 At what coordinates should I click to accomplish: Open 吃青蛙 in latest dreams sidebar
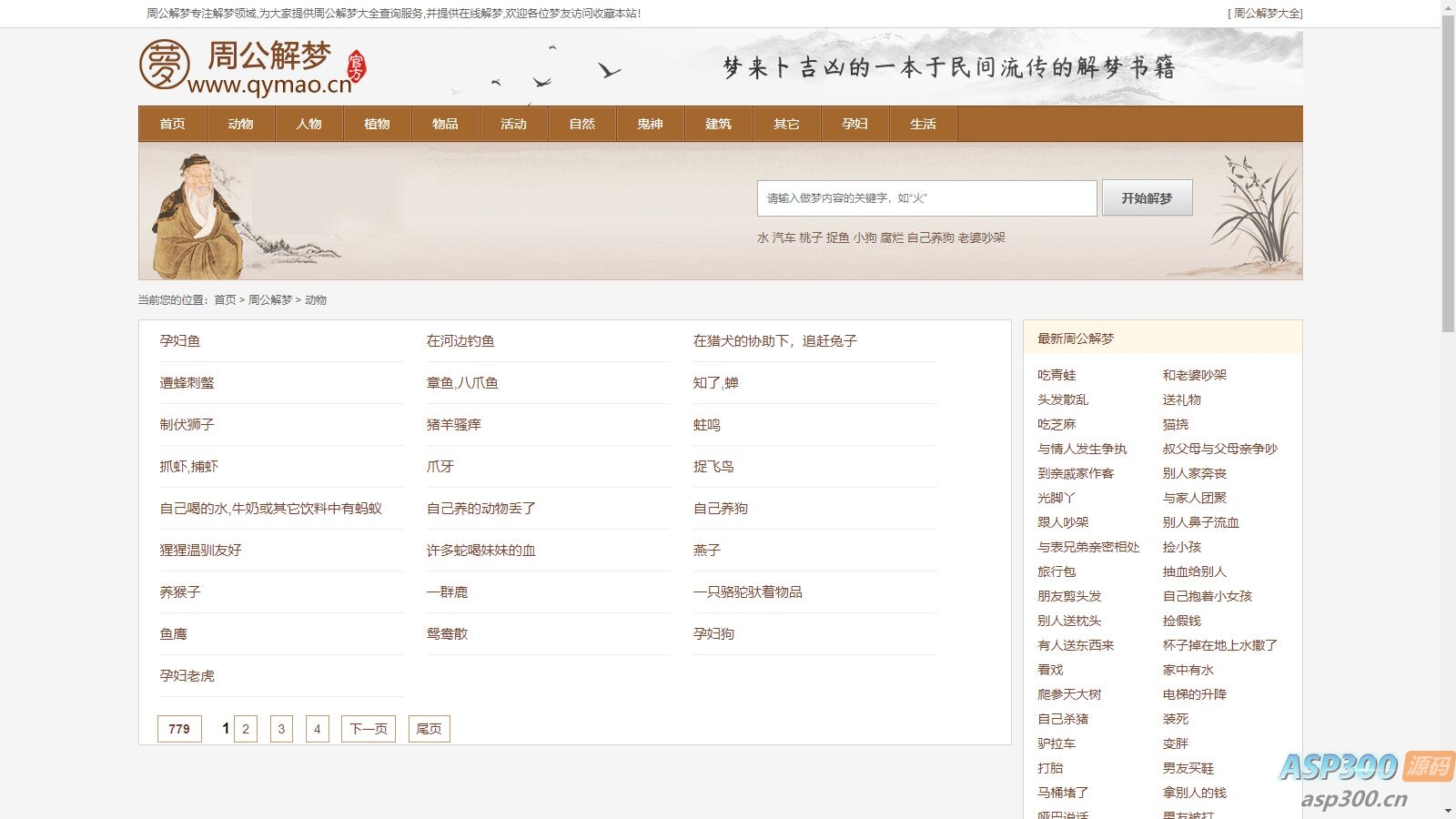1057,375
